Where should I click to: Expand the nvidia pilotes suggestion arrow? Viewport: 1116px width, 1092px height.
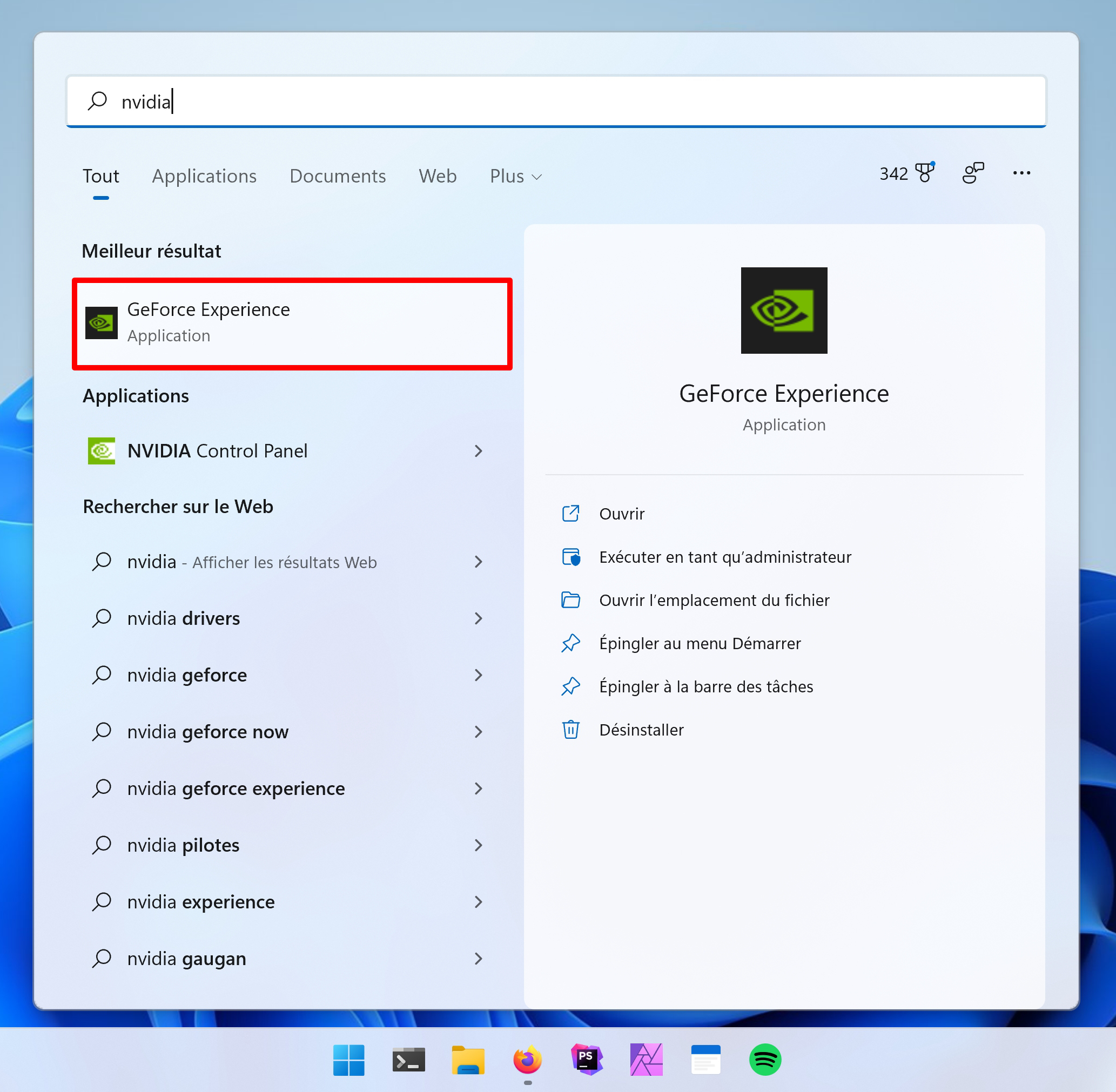click(479, 845)
